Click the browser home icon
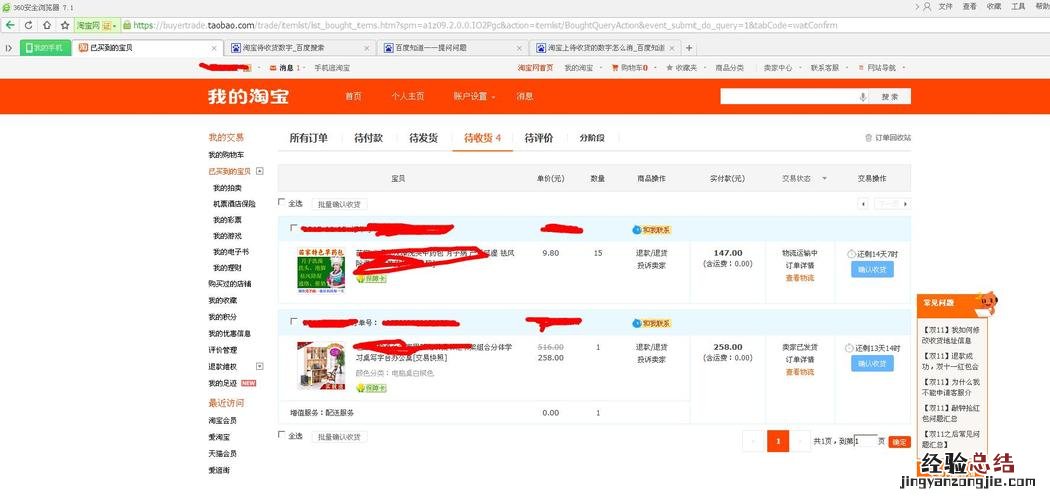Viewport: 1050px width, 500px height. [x=44, y=25]
